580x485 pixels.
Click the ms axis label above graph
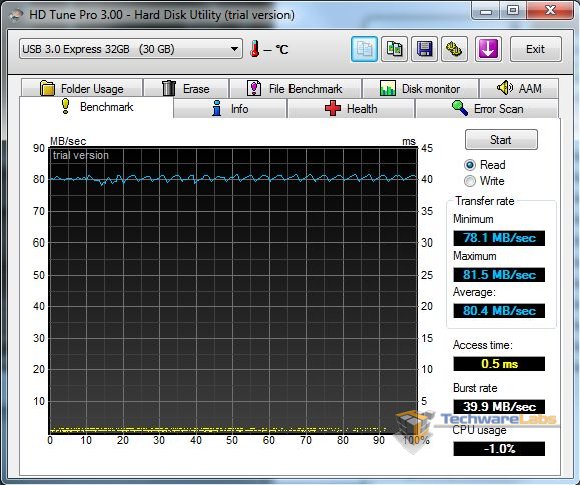tap(409, 141)
